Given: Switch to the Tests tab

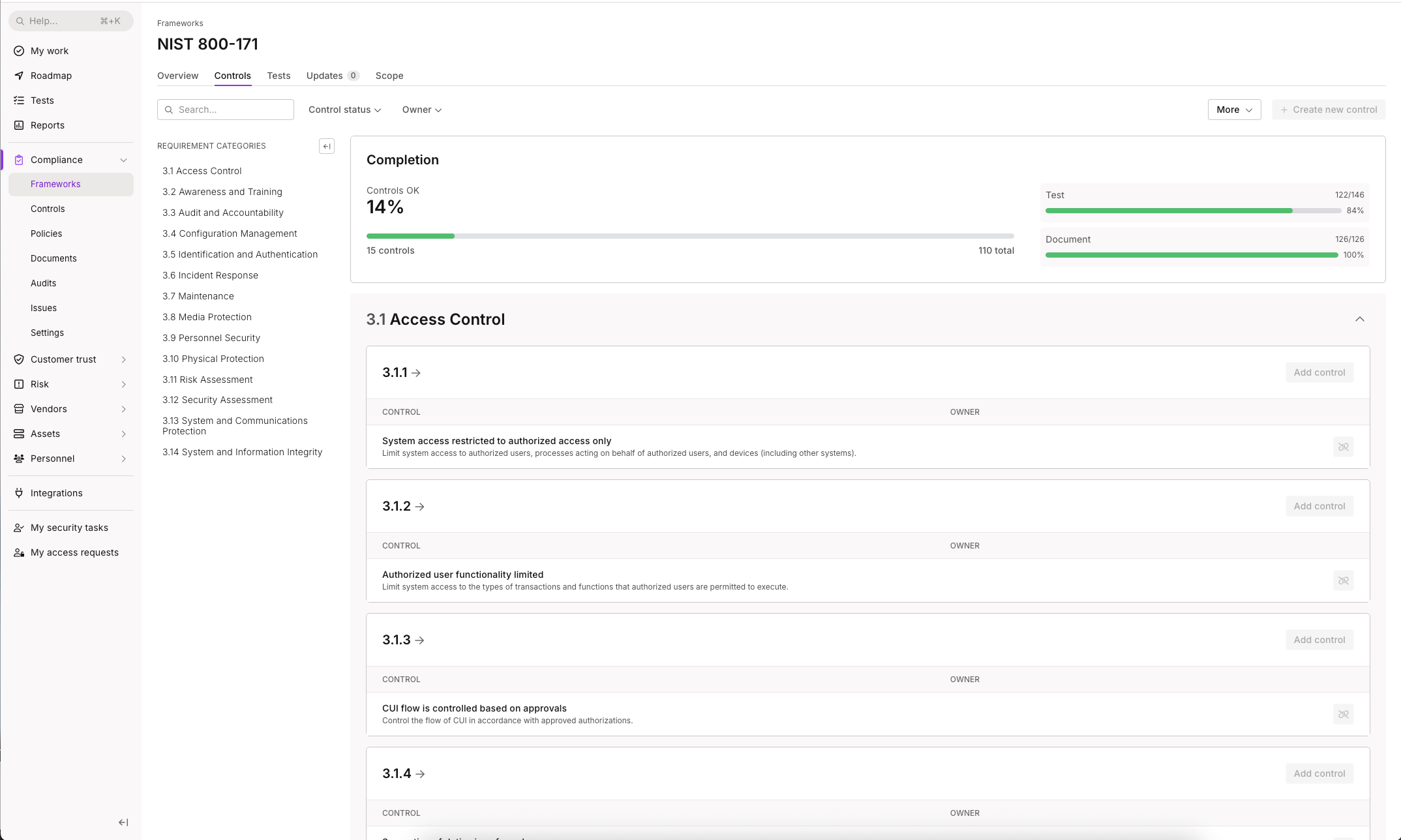Looking at the screenshot, I should tap(279, 76).
